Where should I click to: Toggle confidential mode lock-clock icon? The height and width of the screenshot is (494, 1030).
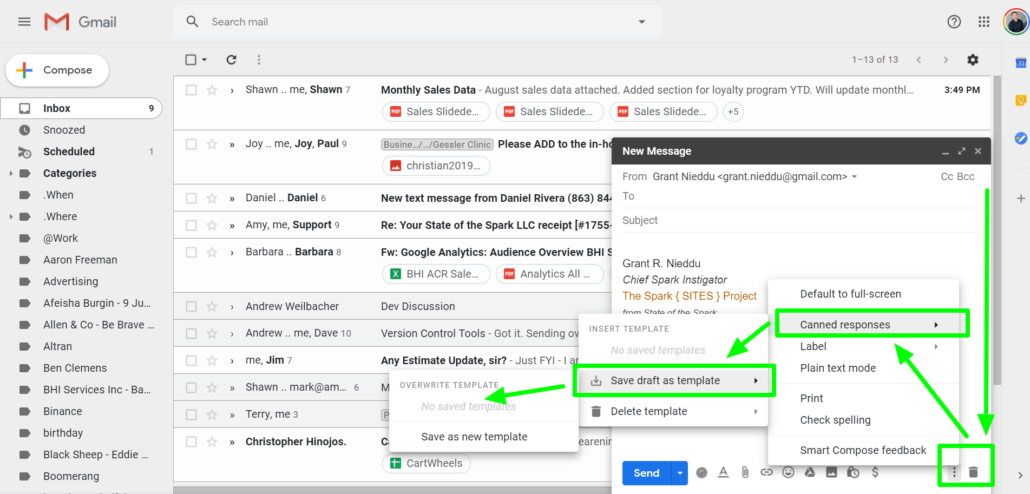point(853,472)
